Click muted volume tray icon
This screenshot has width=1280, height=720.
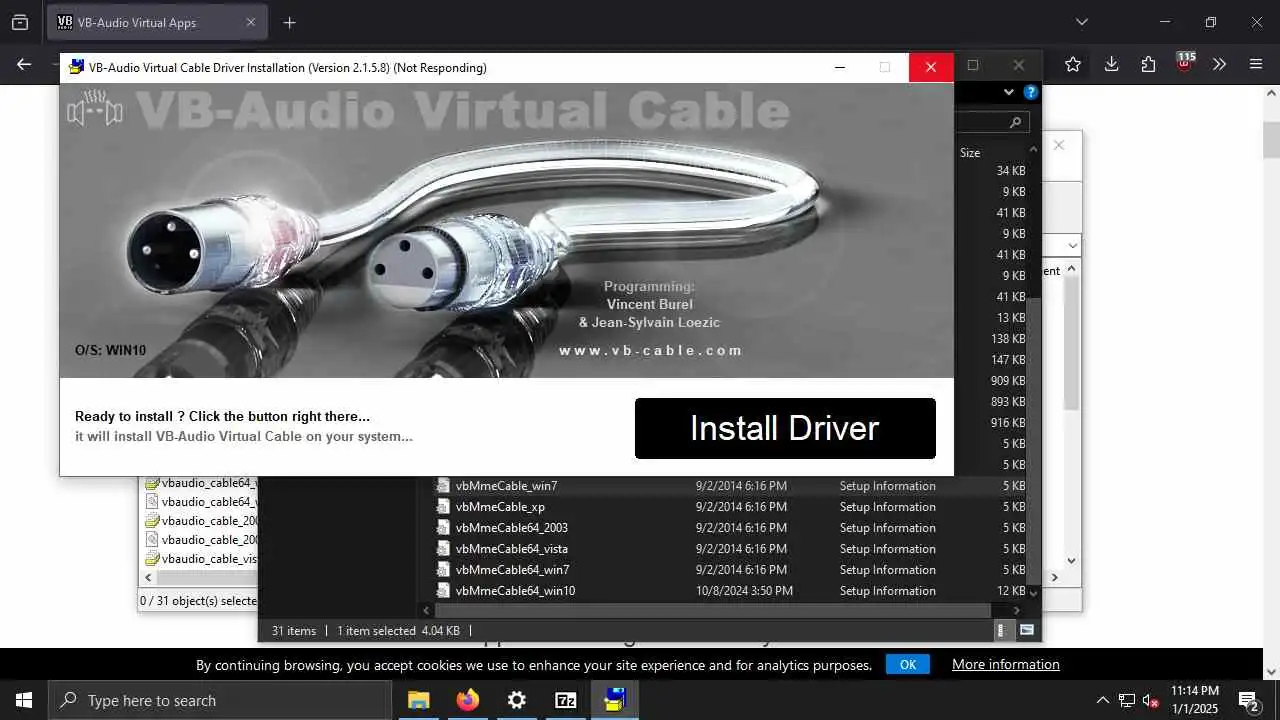(x=1151, y=701)
